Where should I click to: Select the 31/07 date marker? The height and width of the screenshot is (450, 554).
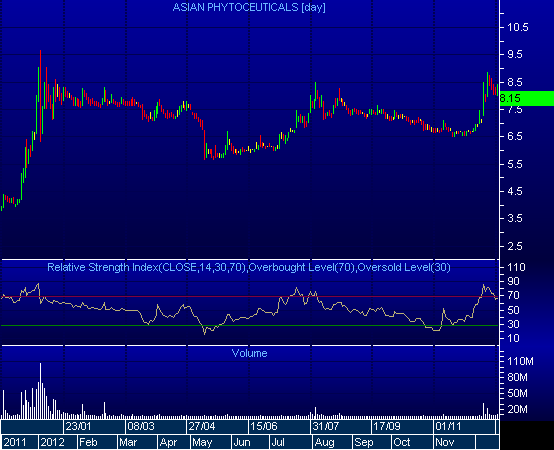point(325,426)
